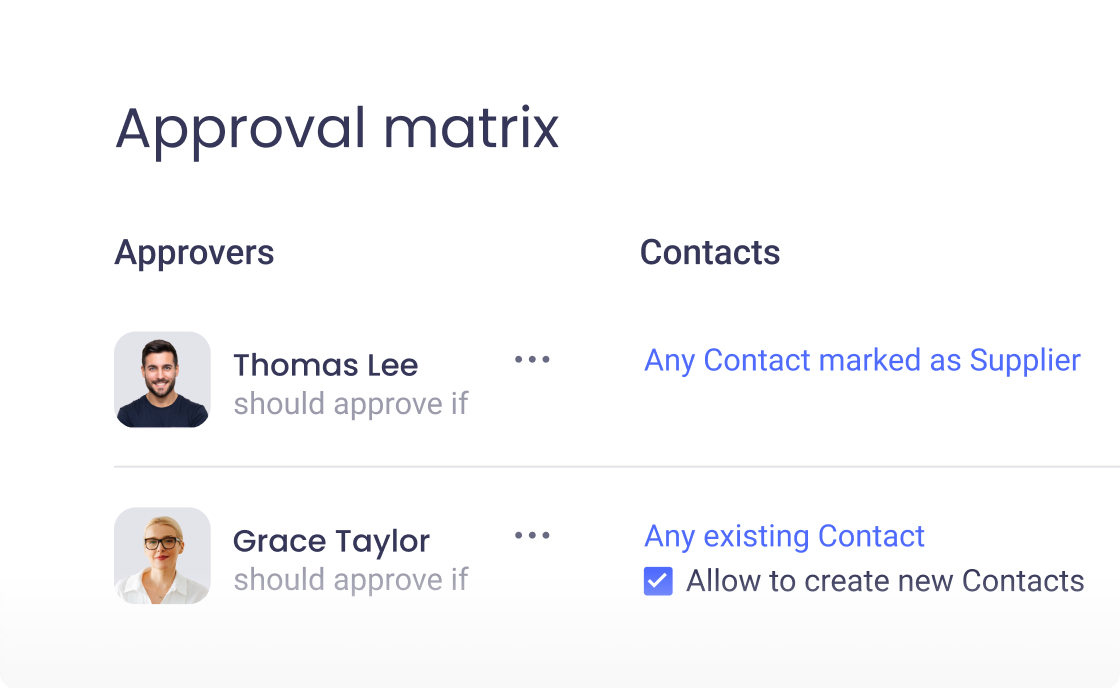Open the contact condition selector for Thomas Lee
The height and width of the screenshot is (689, 1120).
point(861,360)
